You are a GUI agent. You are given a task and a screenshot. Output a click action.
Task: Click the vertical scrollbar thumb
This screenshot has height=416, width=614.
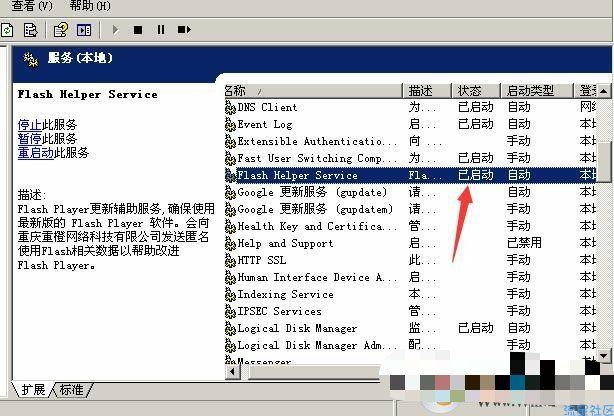pos(603,162)
